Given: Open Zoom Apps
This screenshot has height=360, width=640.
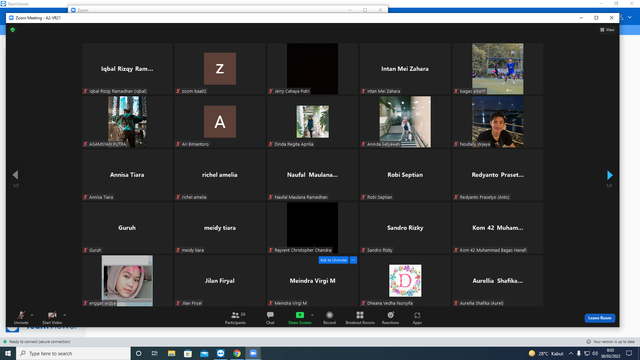Looking at the screenshot, I should (417, 318).
